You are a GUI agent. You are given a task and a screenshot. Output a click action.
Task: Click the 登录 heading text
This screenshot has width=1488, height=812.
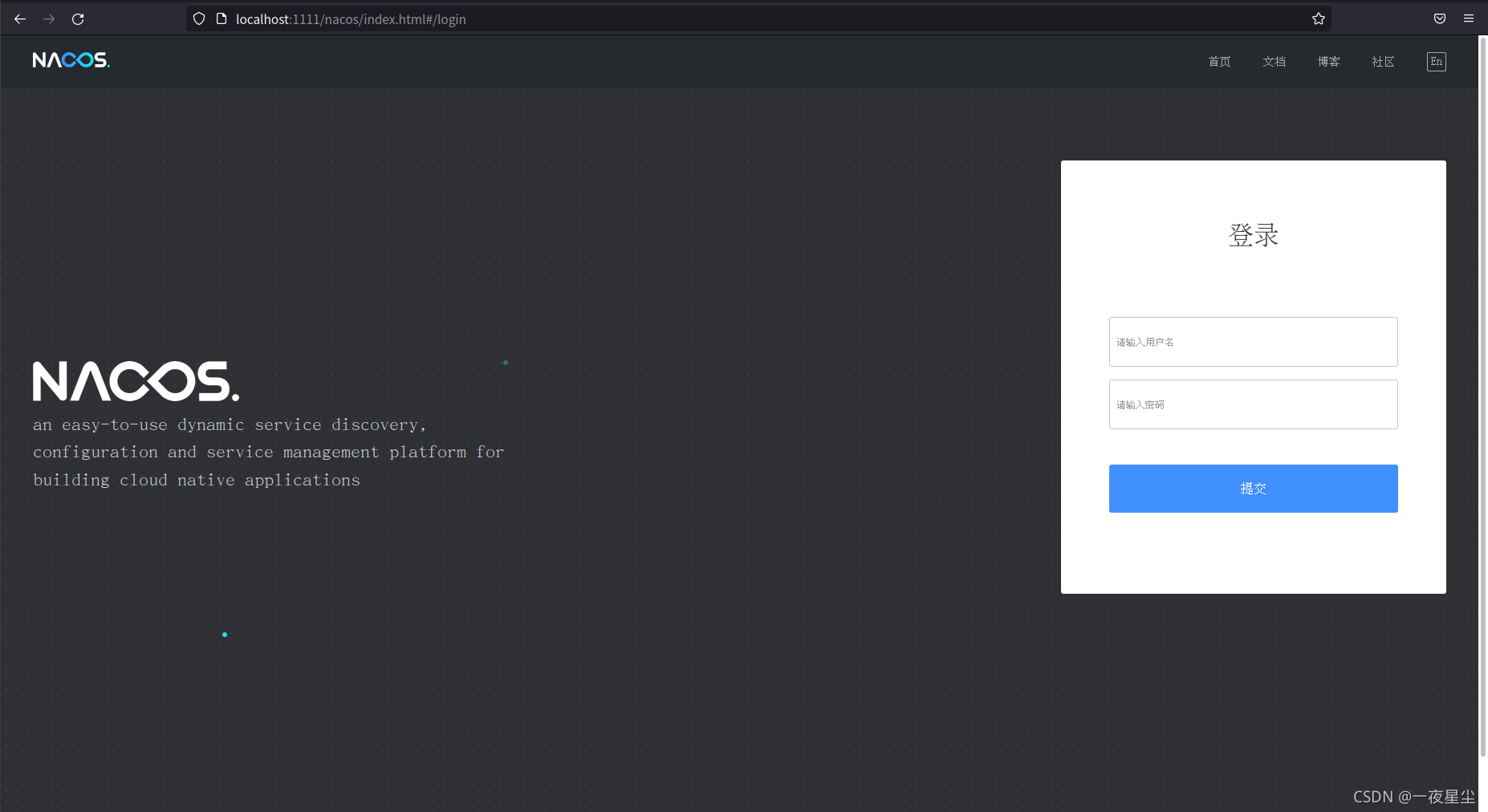click(x=1254, y=235)
